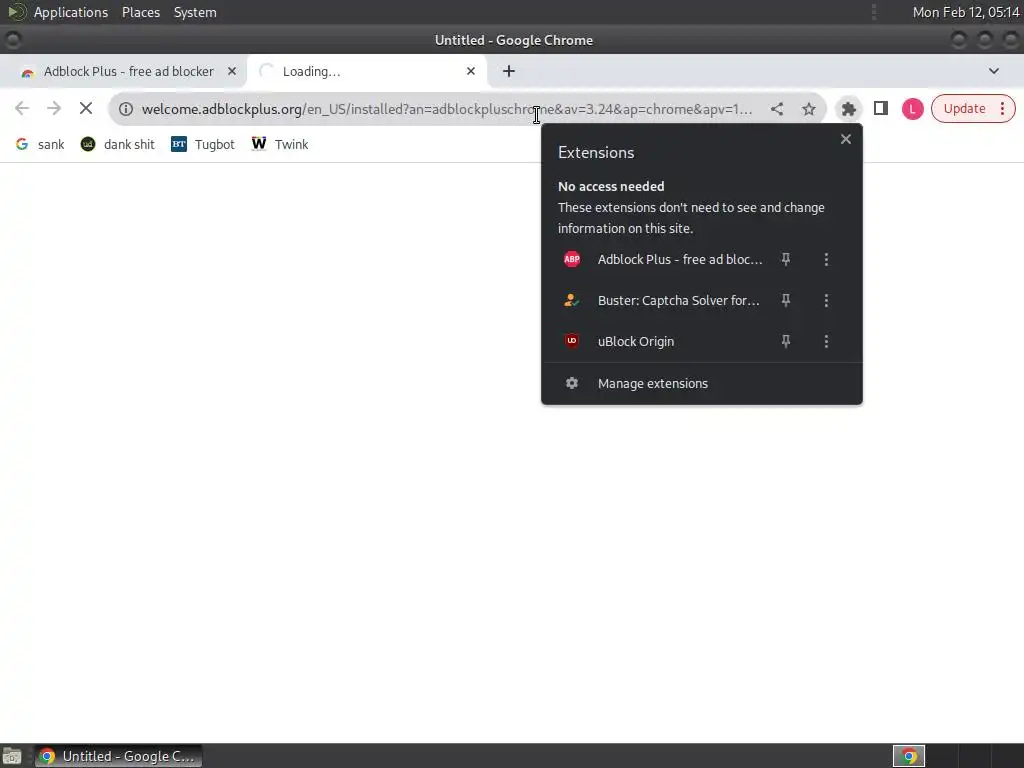Open the Tugbot bookmark

coord(202,144)
